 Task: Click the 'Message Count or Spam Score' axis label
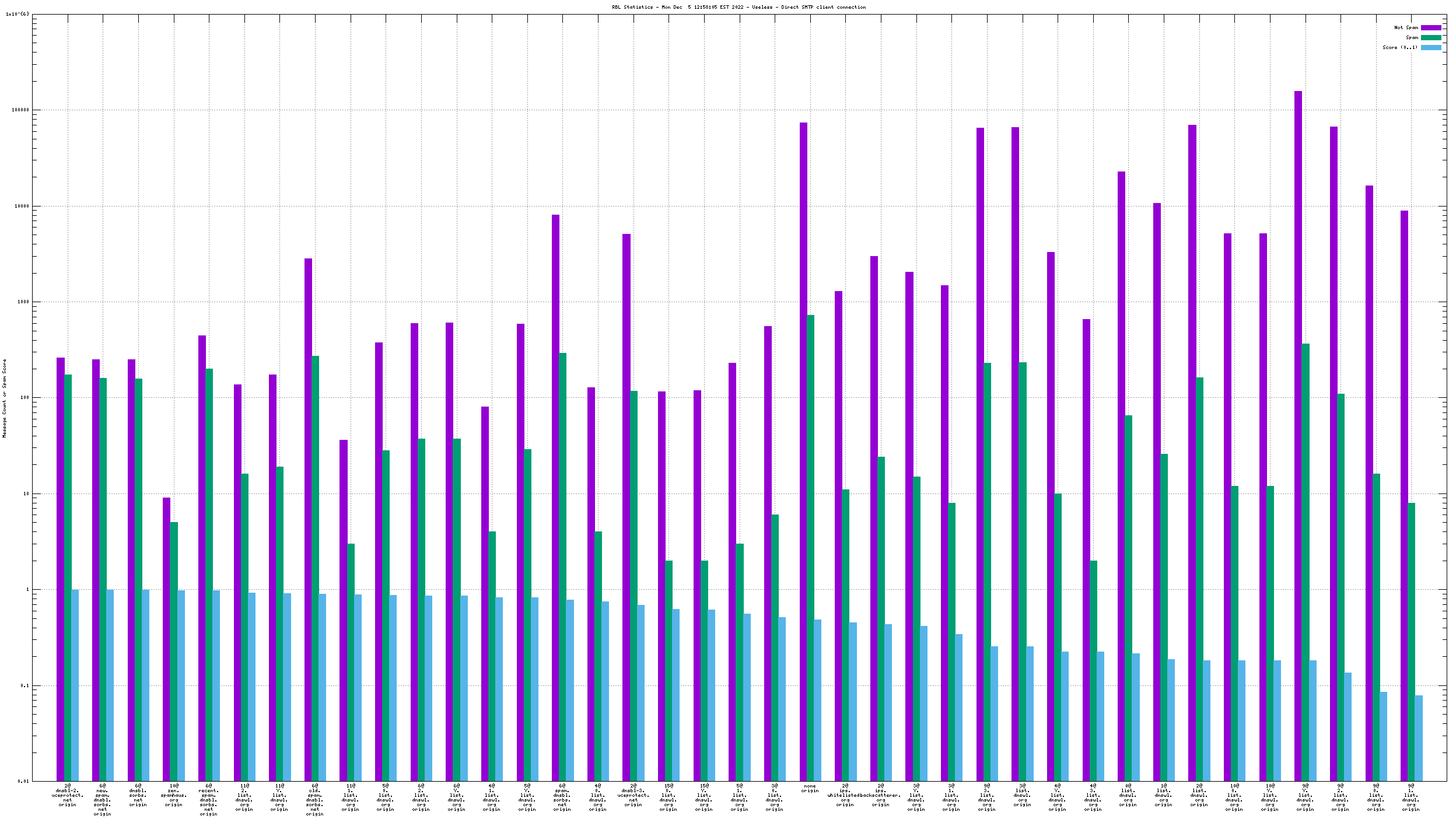5,398
